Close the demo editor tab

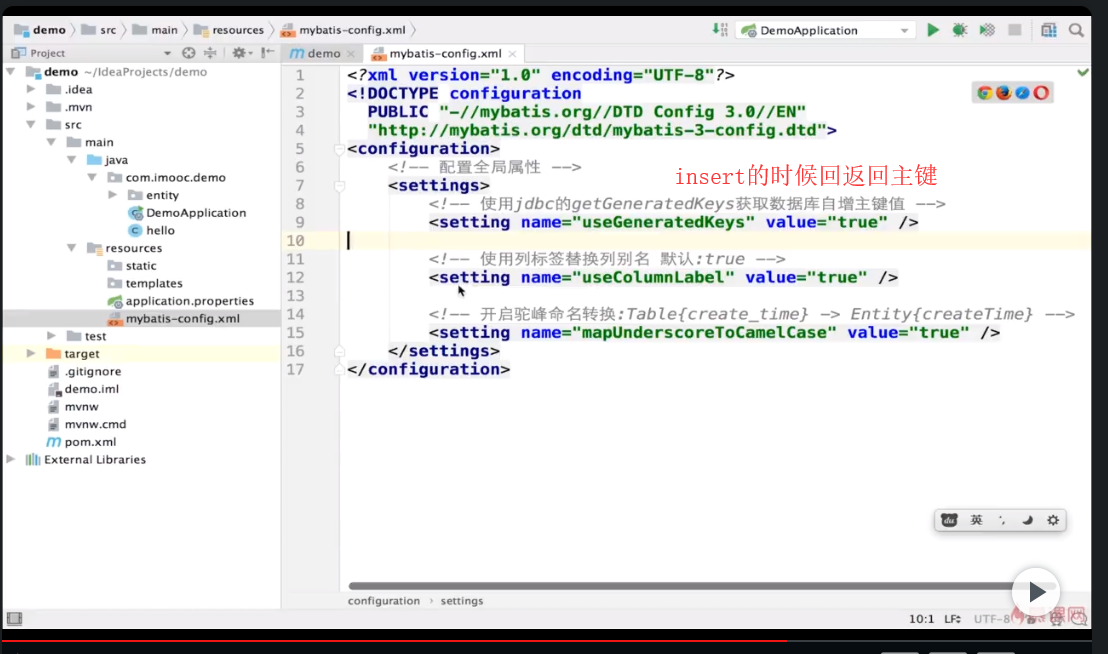pos(350,54)
